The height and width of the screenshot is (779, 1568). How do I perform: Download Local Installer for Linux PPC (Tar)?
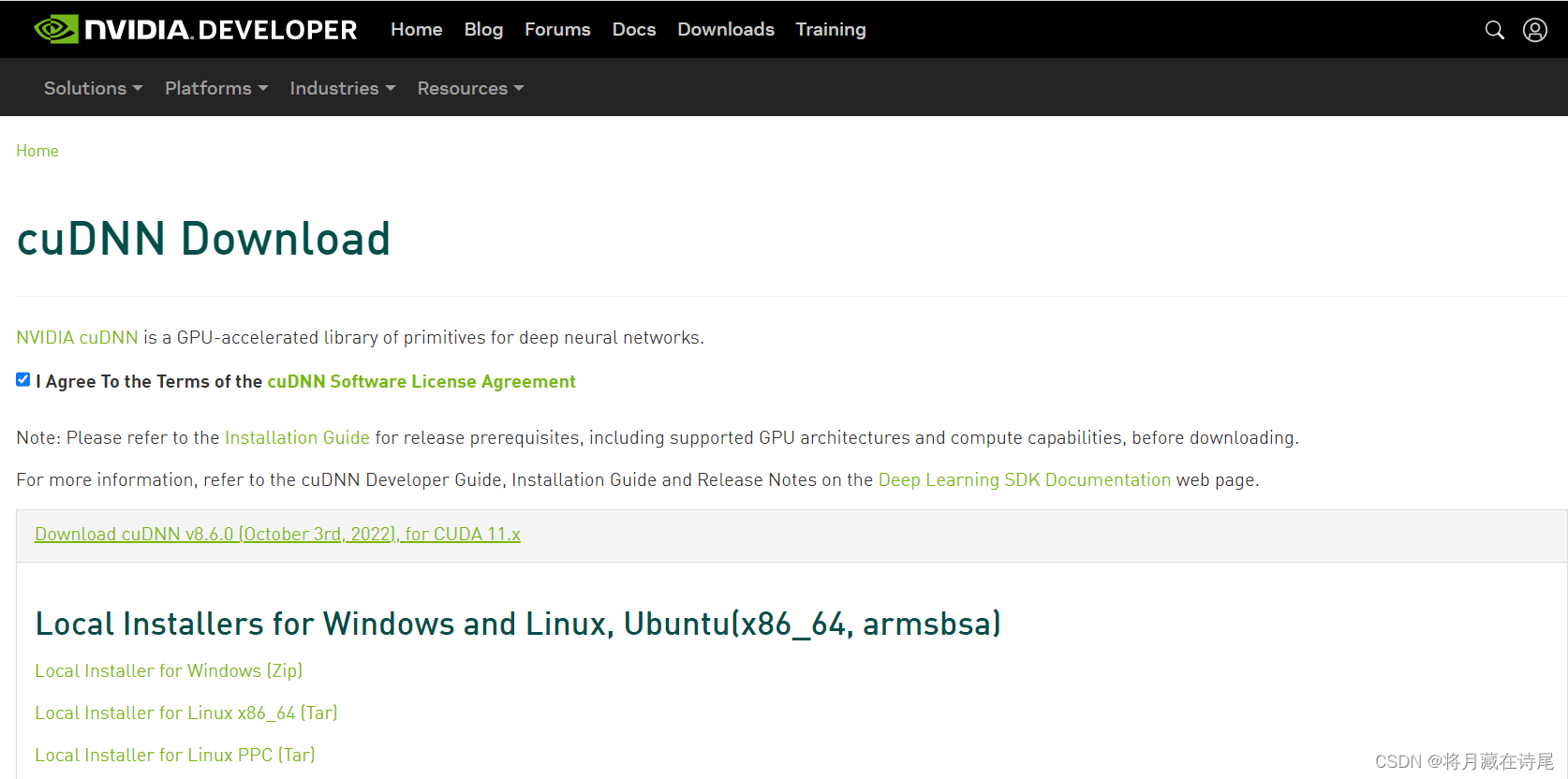click(x=175, y=755)
